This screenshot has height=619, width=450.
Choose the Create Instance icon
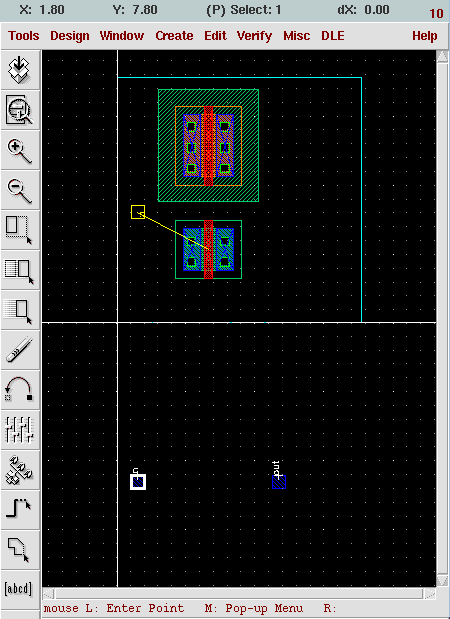tap(19, 471)
